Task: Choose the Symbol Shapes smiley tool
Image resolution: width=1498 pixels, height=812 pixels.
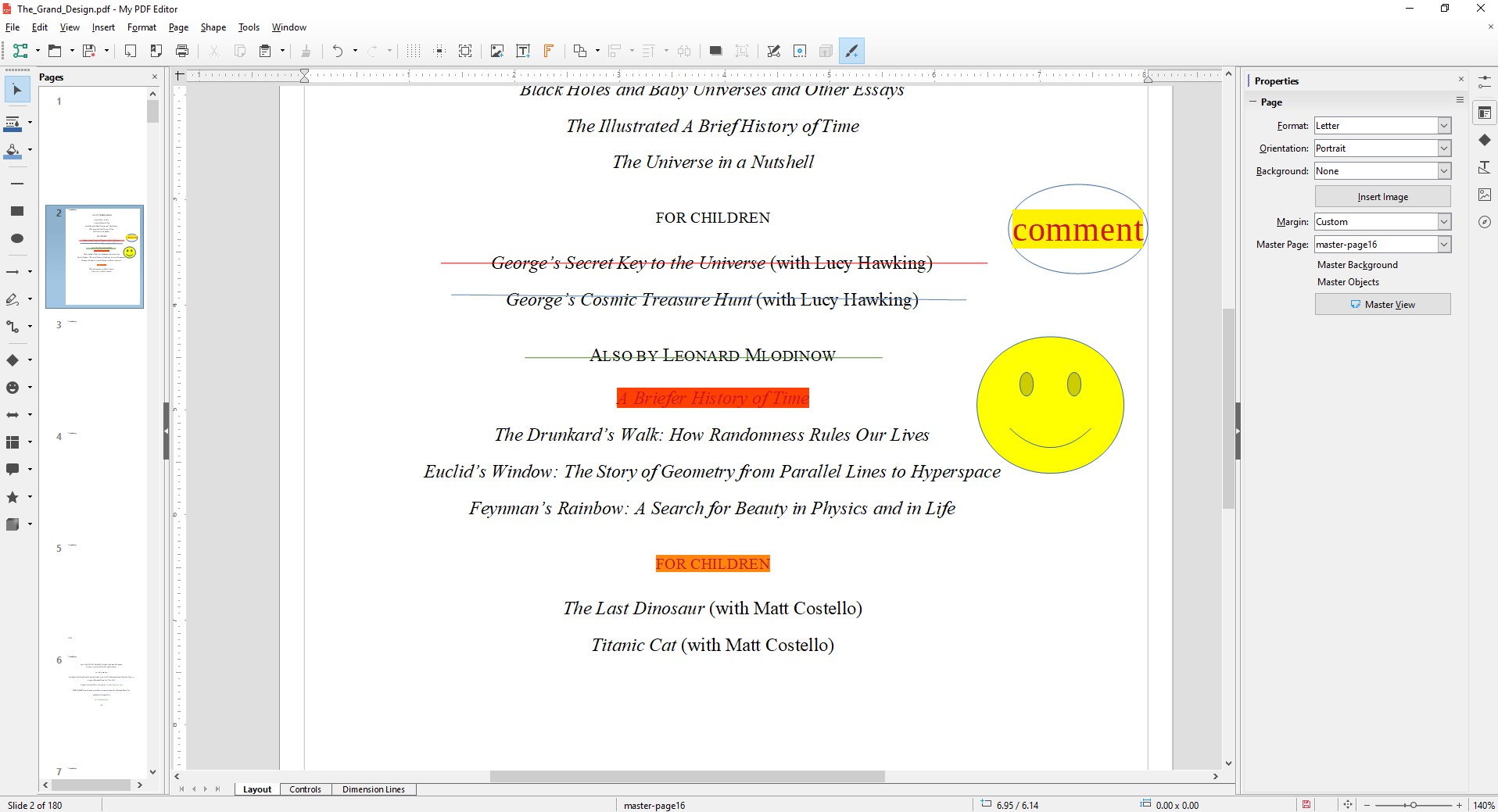Action: coord(13,388)
